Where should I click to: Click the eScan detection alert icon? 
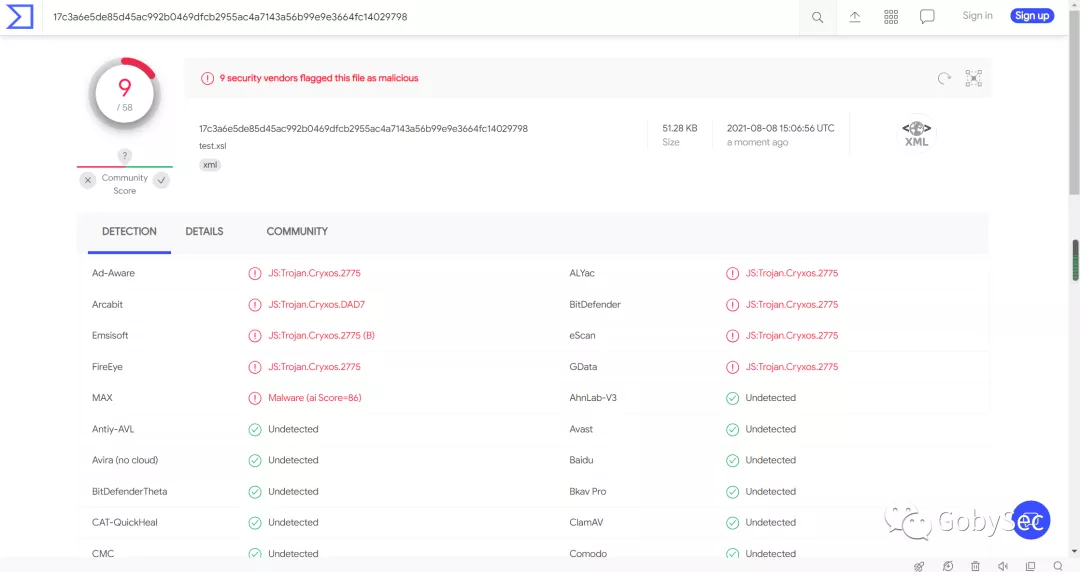click(x=732, y=336)
